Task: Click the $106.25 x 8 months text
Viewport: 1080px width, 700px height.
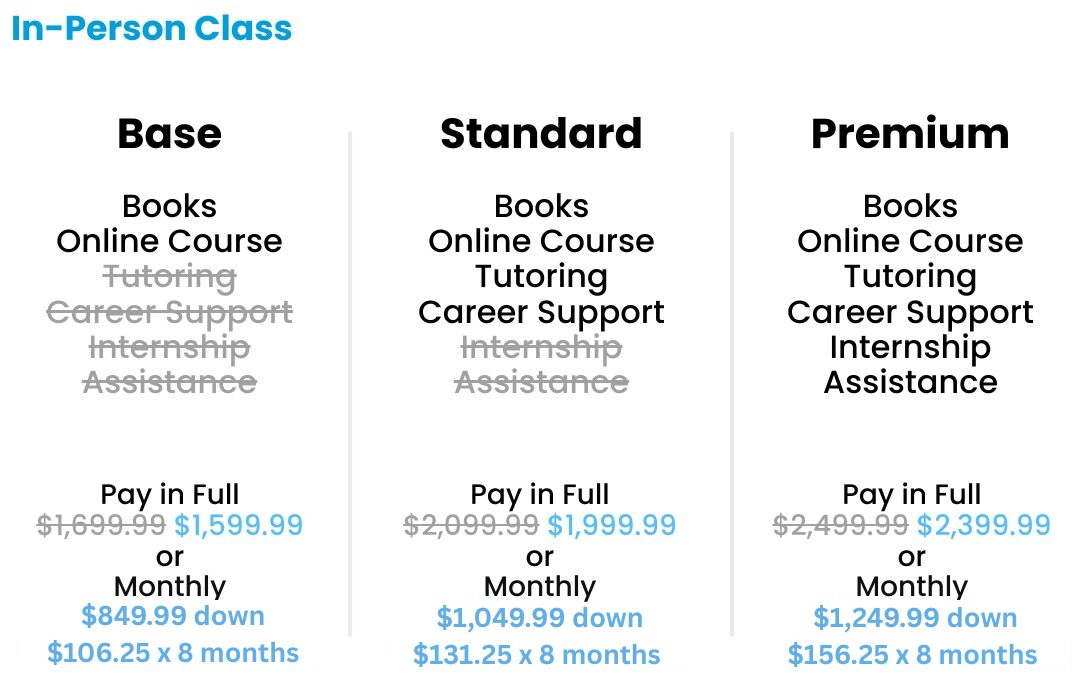Action: coord(173,653)
